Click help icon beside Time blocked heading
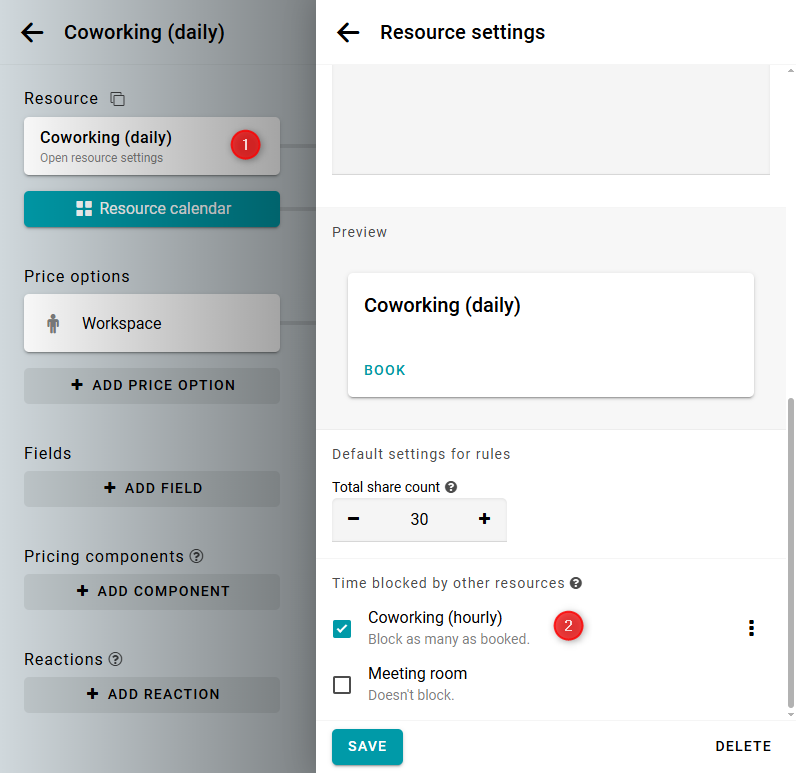Screen dimensions: 796x773 576,583
